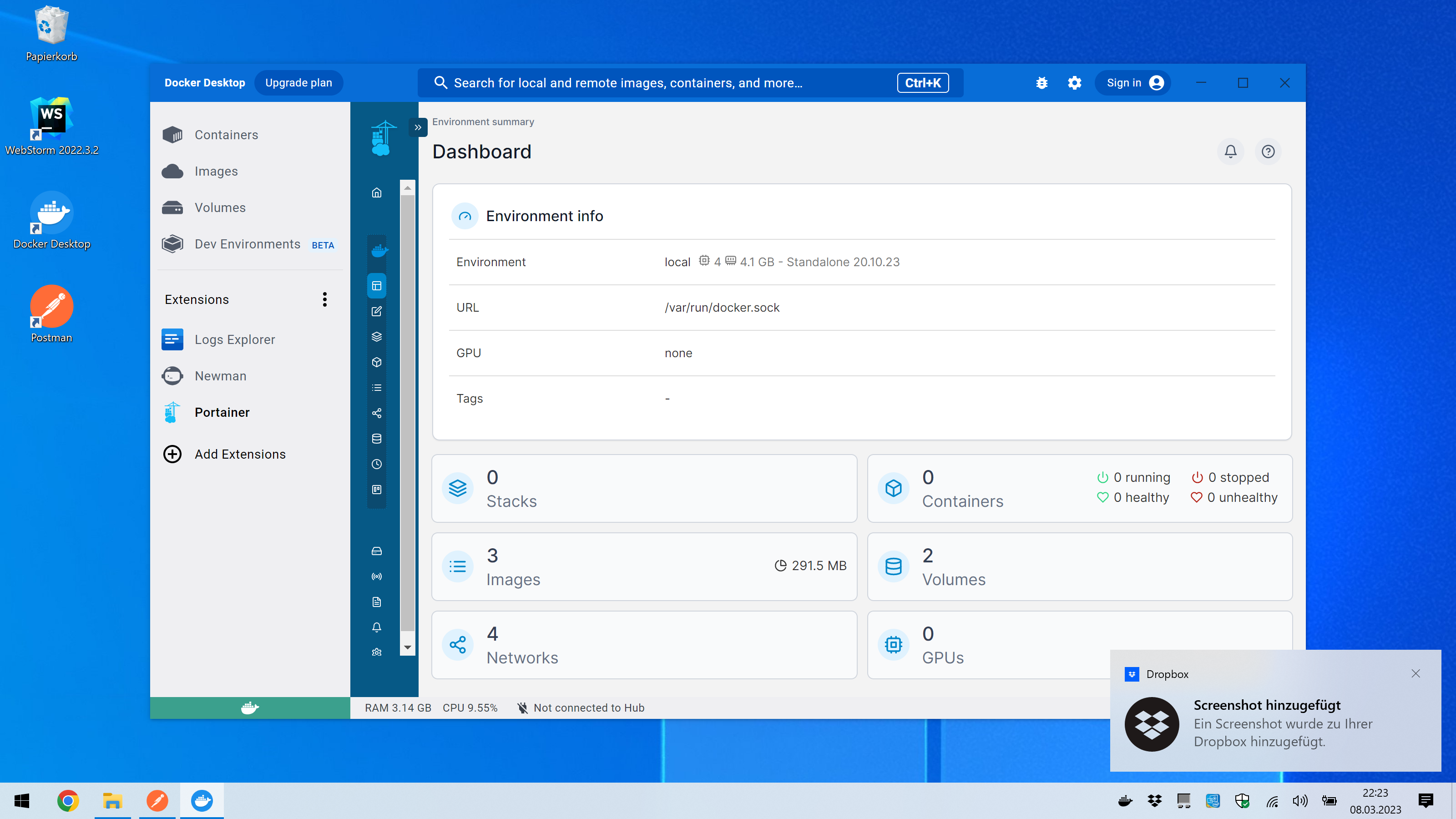Click the Sign in button
This screenshot has height=819, width=1456.
point(1132,82)
